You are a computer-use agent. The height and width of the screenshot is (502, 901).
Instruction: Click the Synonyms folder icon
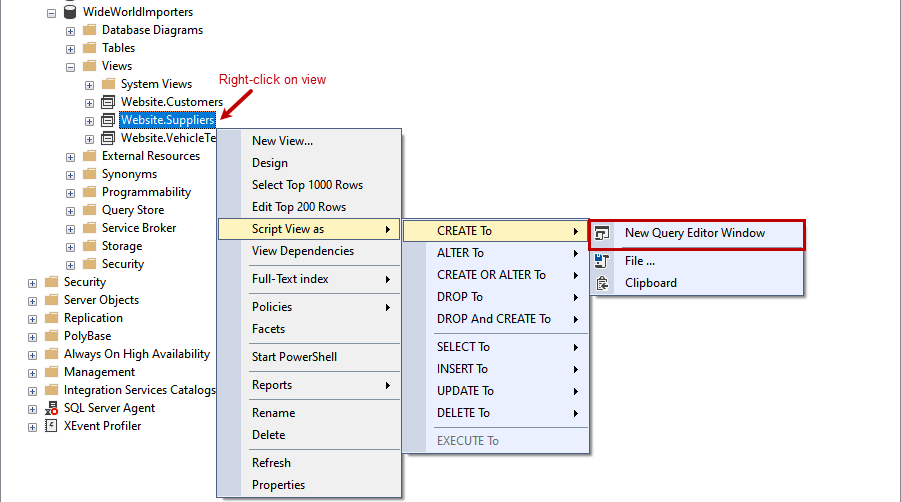tap(90, 173)
